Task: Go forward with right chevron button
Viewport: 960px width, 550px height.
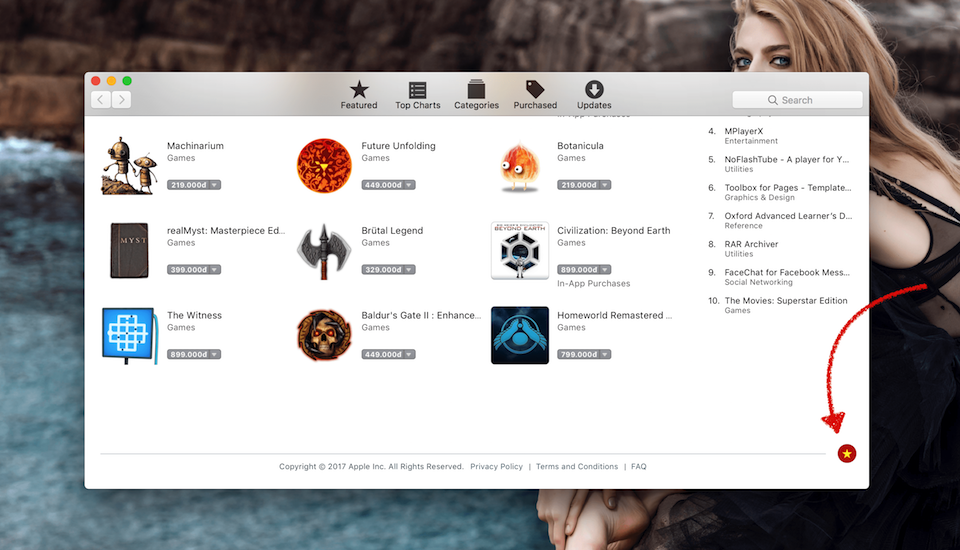Action: point(121,99)
